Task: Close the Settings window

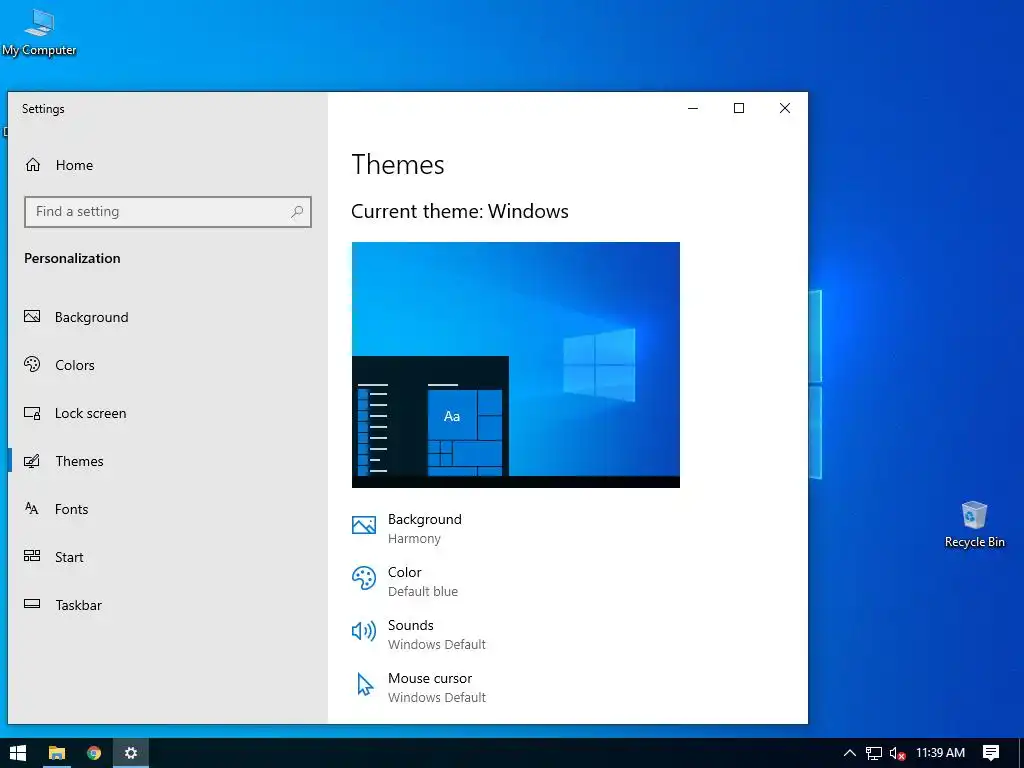Action: 785,108
